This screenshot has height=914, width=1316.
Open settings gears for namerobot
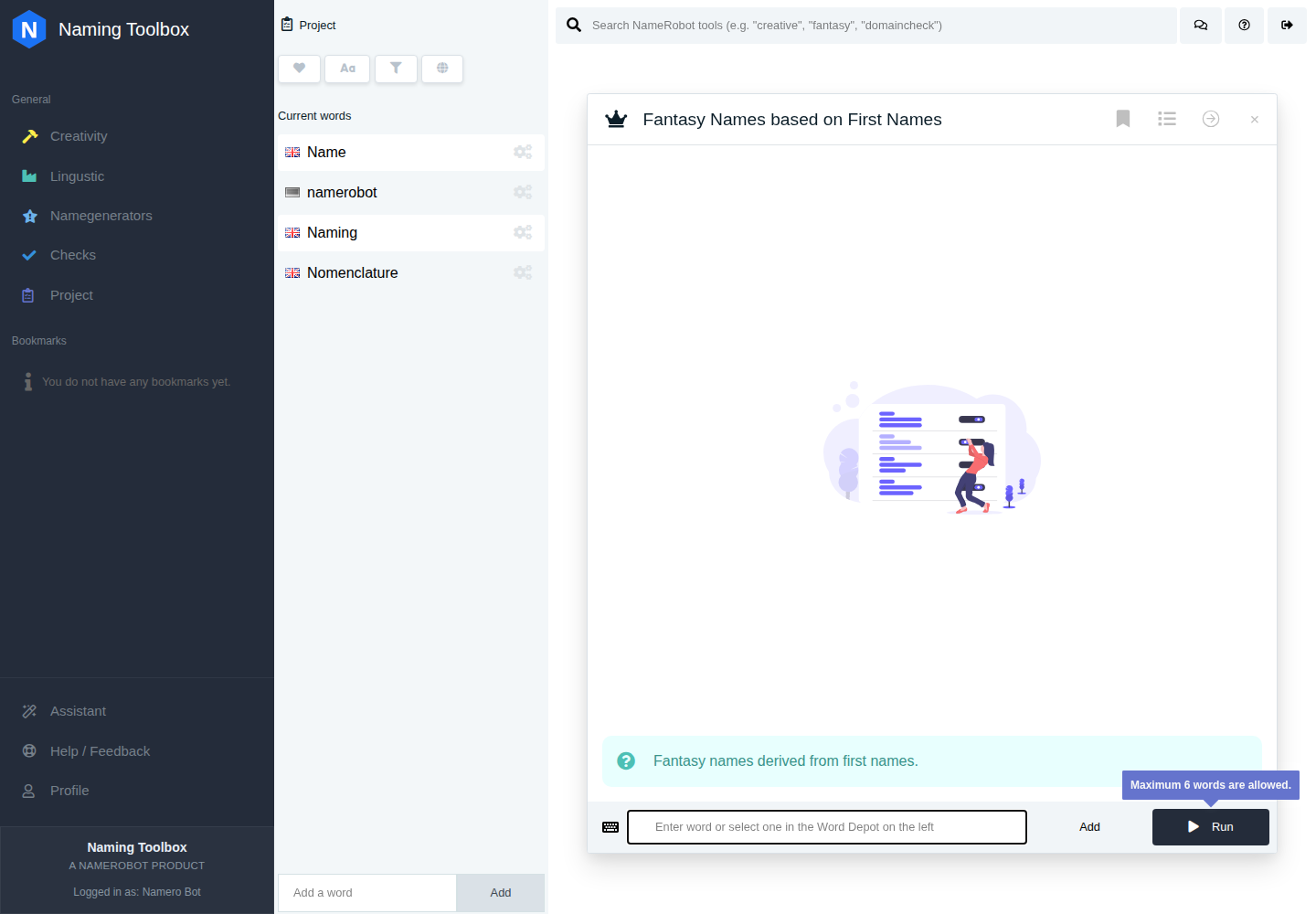(x=523, y=193)
